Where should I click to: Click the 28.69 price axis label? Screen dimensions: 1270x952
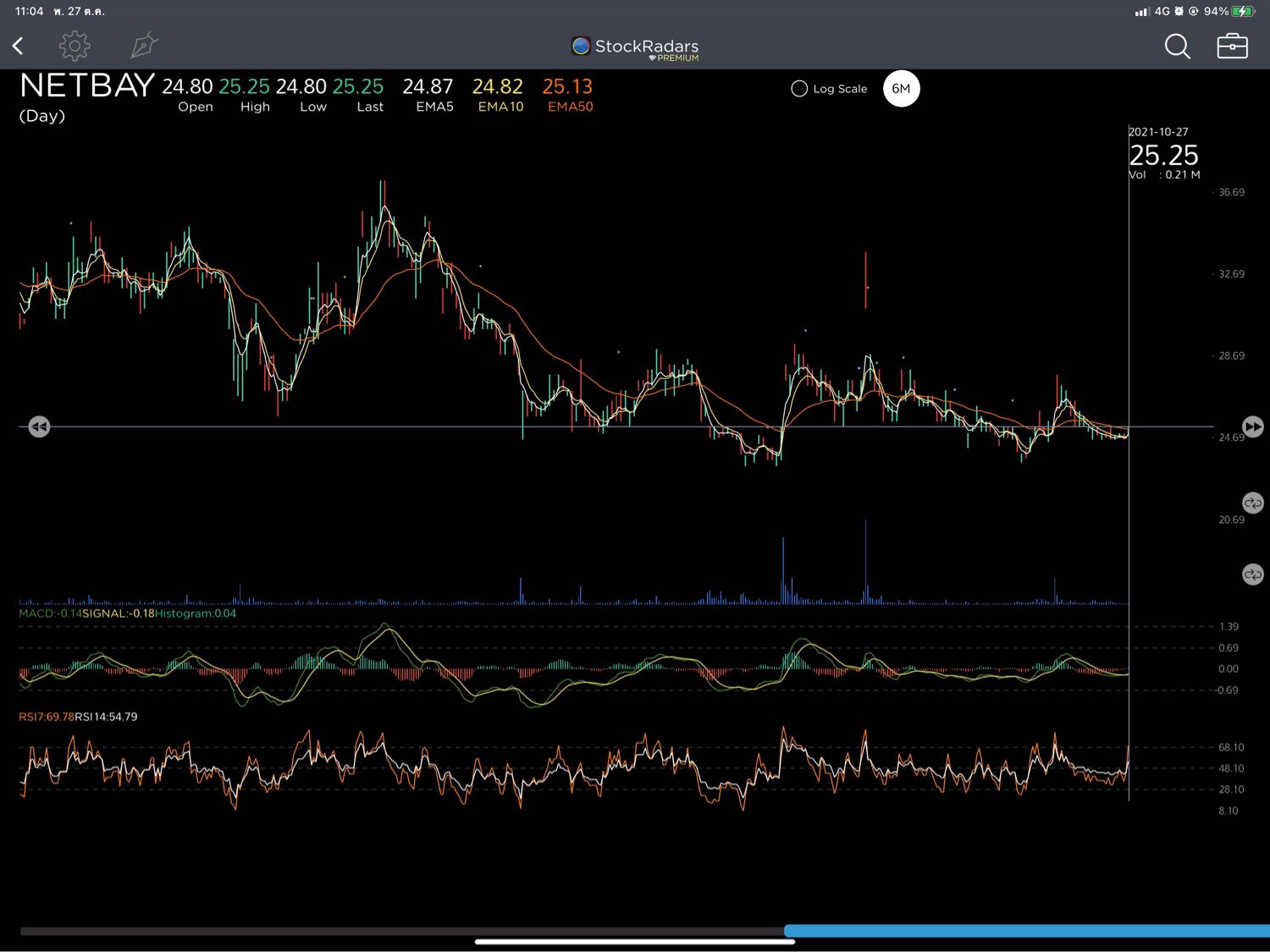point(1231,355)
